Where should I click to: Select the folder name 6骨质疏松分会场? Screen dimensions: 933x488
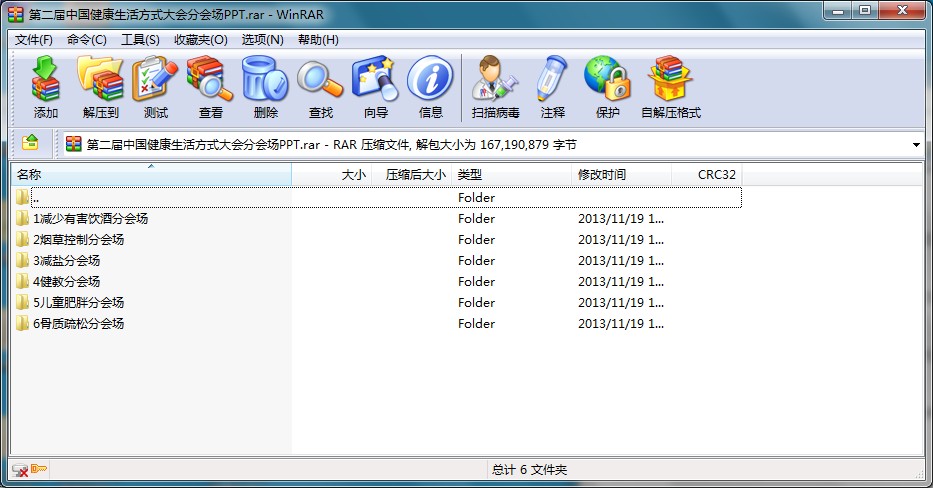point(79,324)
